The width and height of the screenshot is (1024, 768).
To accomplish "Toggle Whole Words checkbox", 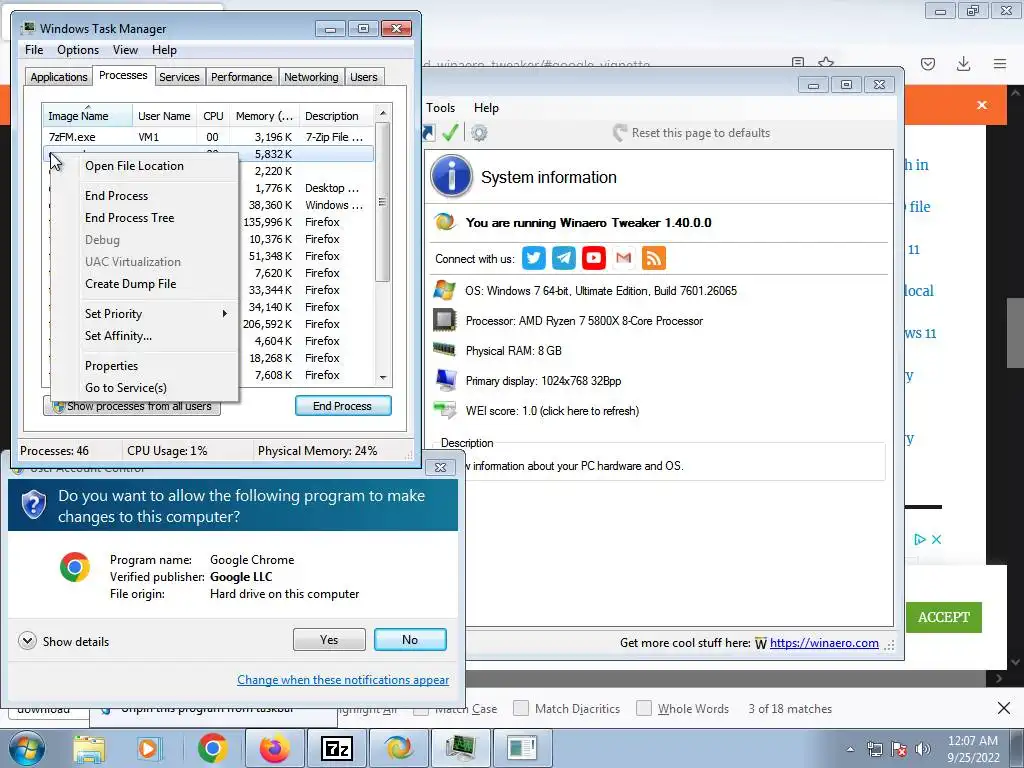I will [643, 708].
